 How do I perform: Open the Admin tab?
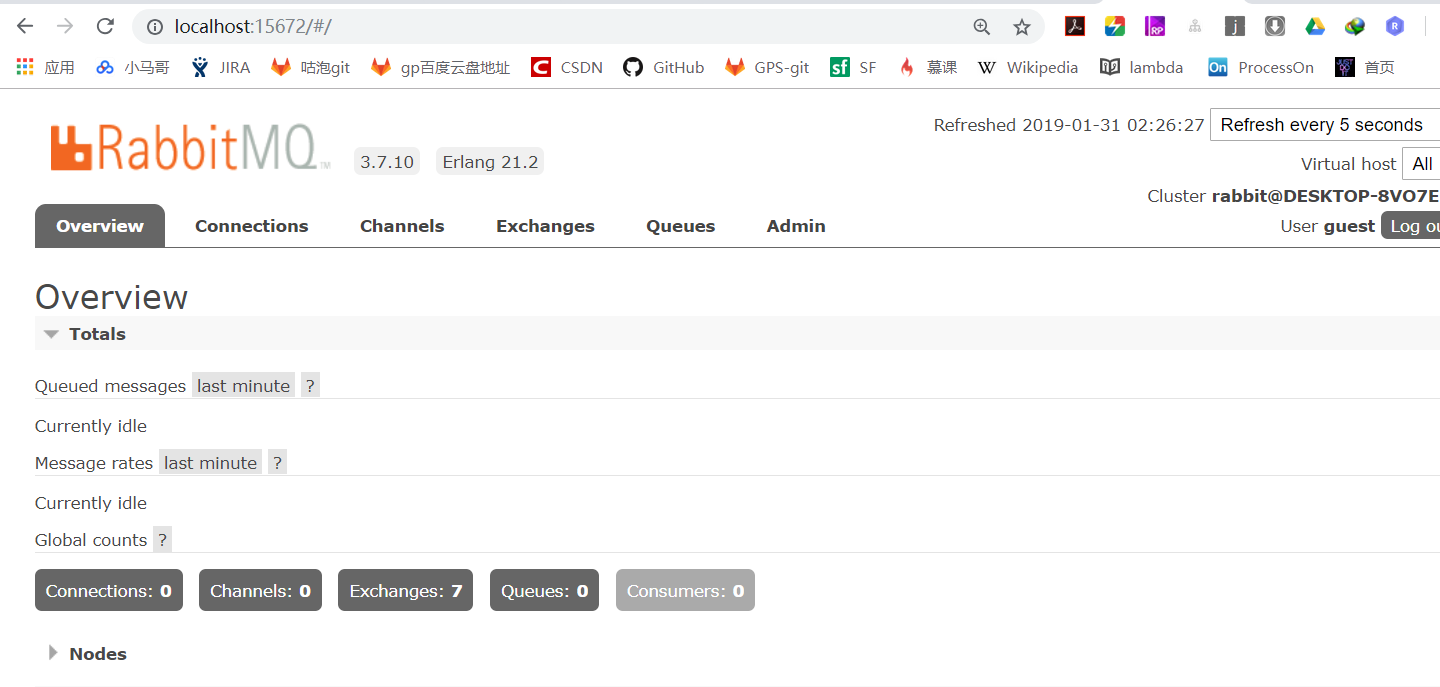coord(795,225)
